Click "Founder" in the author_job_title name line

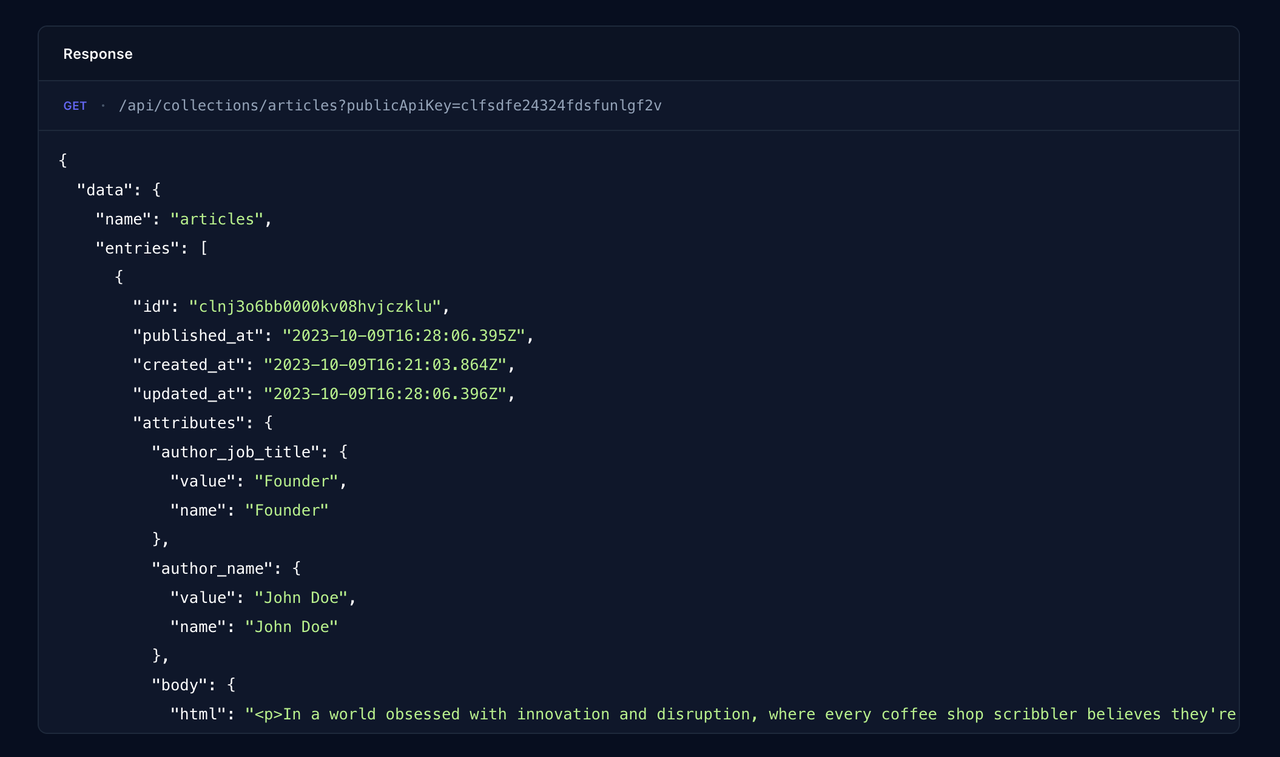pyautogui.click(x=287, y=510)
